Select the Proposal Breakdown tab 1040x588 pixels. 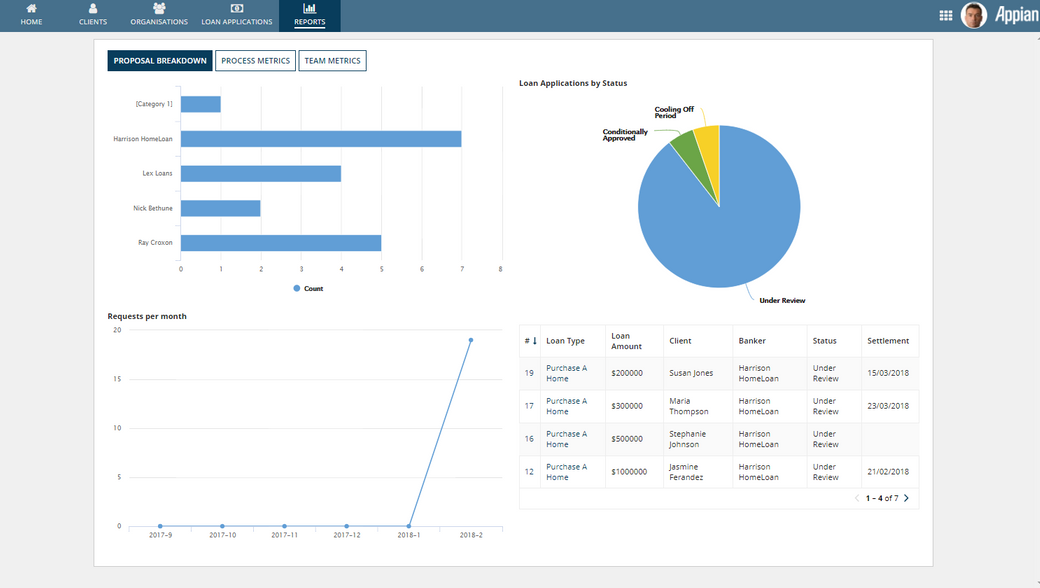tap(160, 61)
